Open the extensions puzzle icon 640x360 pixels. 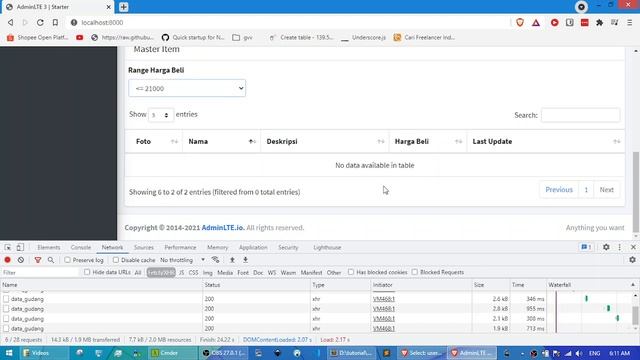(x=600, y=22)
